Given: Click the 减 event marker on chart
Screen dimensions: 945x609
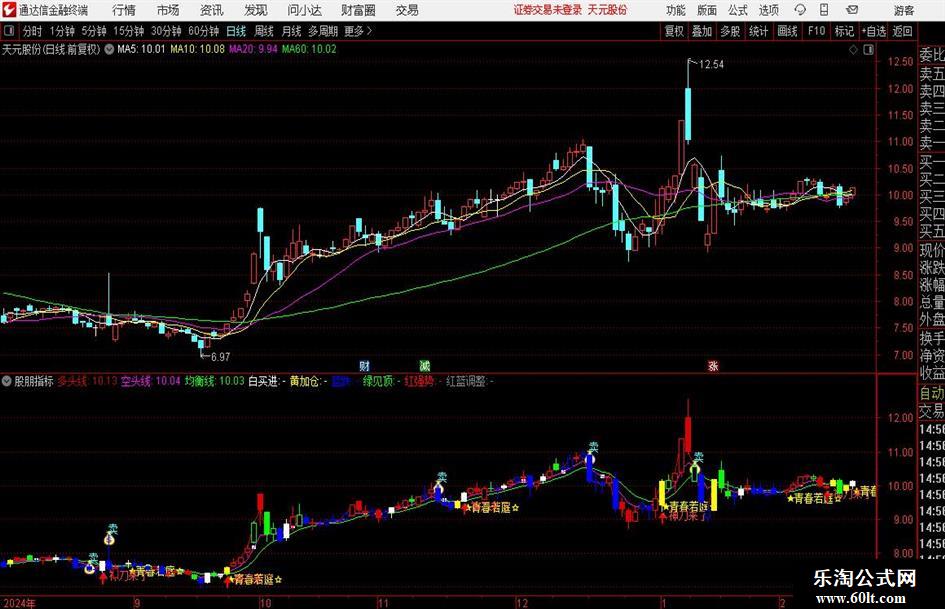Looking at the screenshot, I should pyautogui.click(x=425, y=365).
